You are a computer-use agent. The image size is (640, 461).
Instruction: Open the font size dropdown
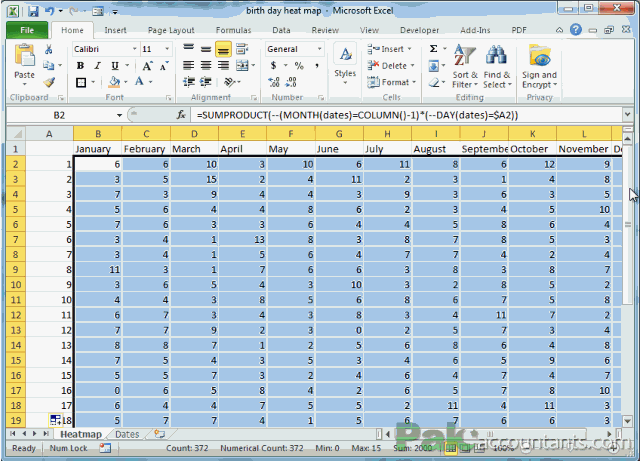167,49
